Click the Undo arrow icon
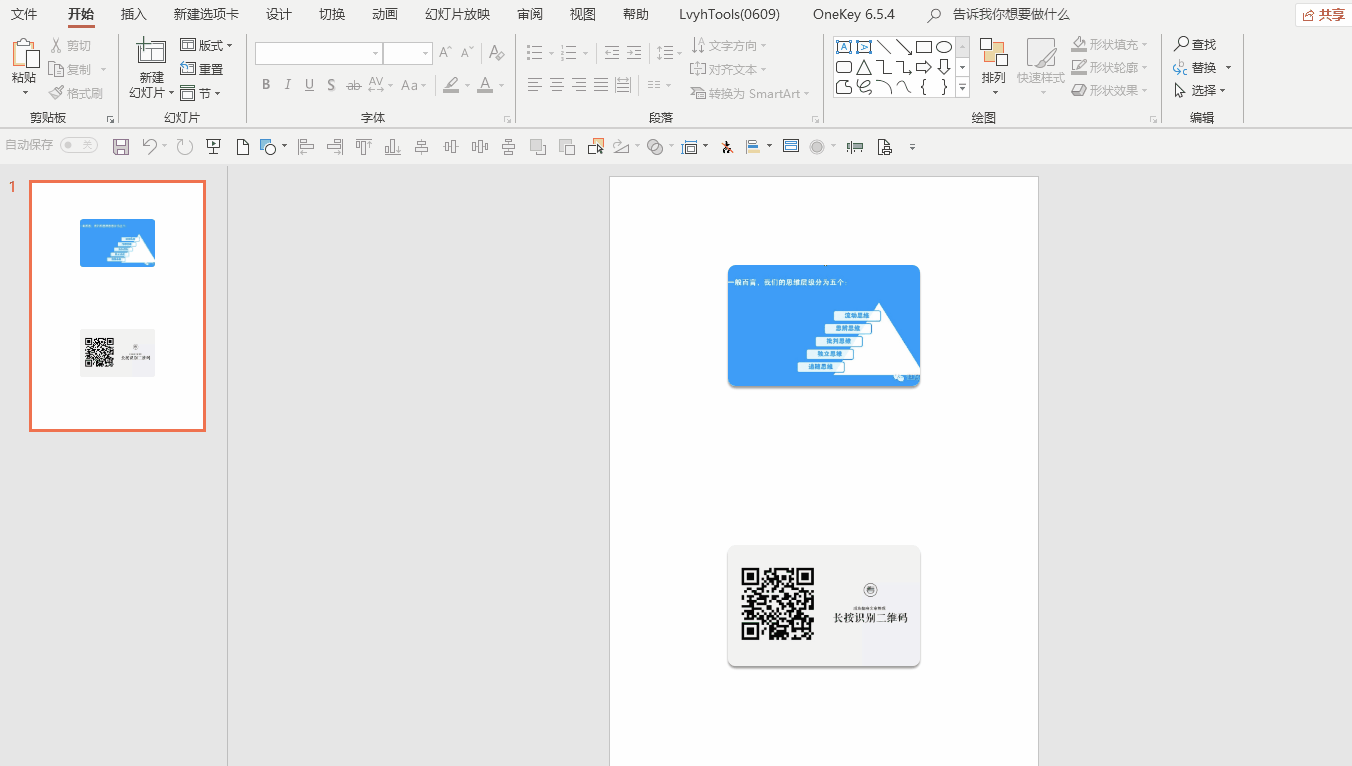Screen dimensions: 1352x766 click(x=149, y=147)
